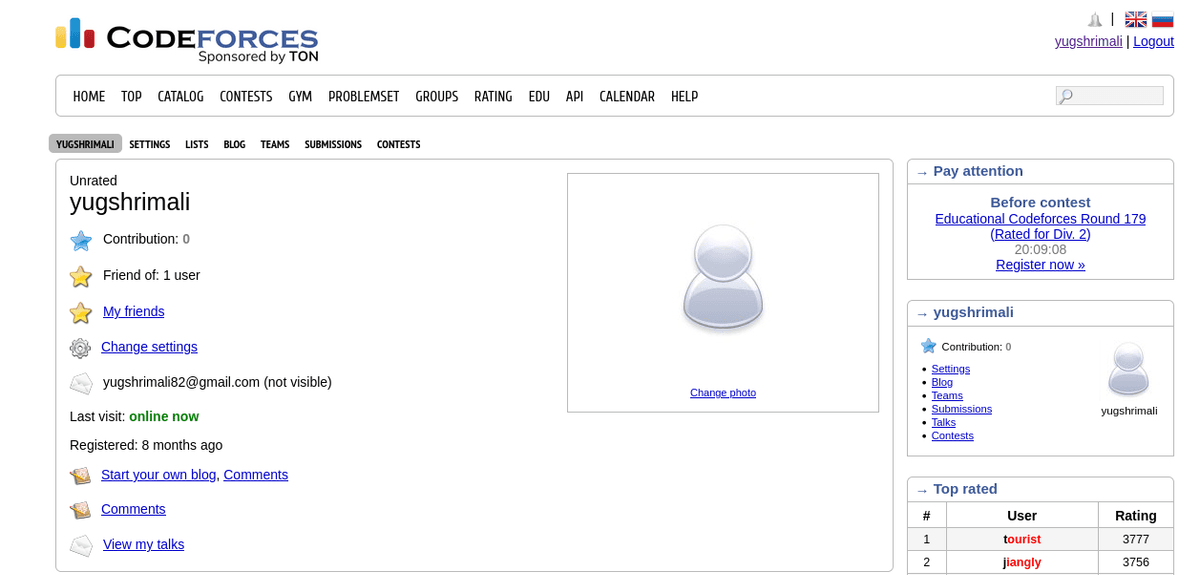Viewport: 1200px width, 575px height.
Task: Click the Change photo link
Action: click(723, 392)
